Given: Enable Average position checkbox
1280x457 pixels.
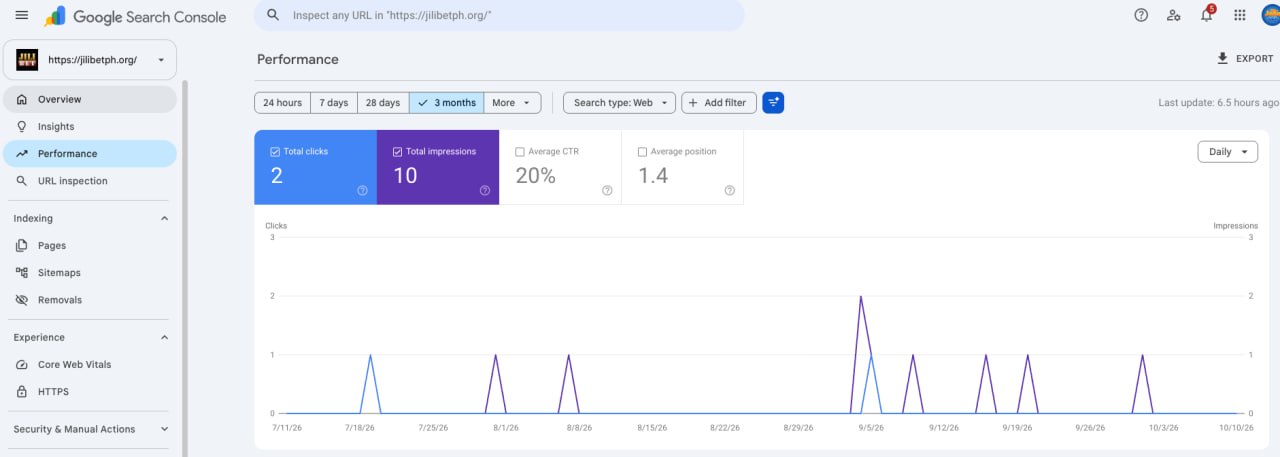Looking at the screenshot, I should [642, 152].
